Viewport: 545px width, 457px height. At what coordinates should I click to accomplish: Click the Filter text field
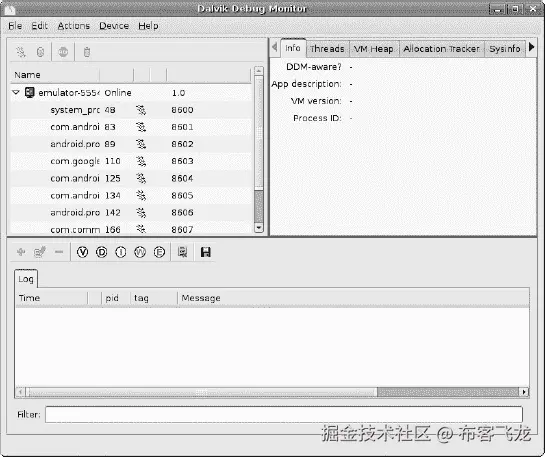pyautogui.click(x=284, y=414)
